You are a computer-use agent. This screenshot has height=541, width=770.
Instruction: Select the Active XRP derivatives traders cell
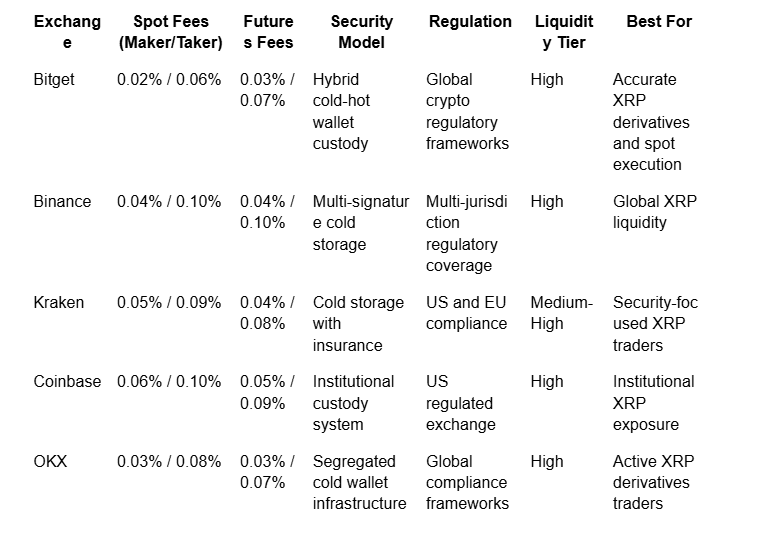pyautogui.click(x=653, y=483)
